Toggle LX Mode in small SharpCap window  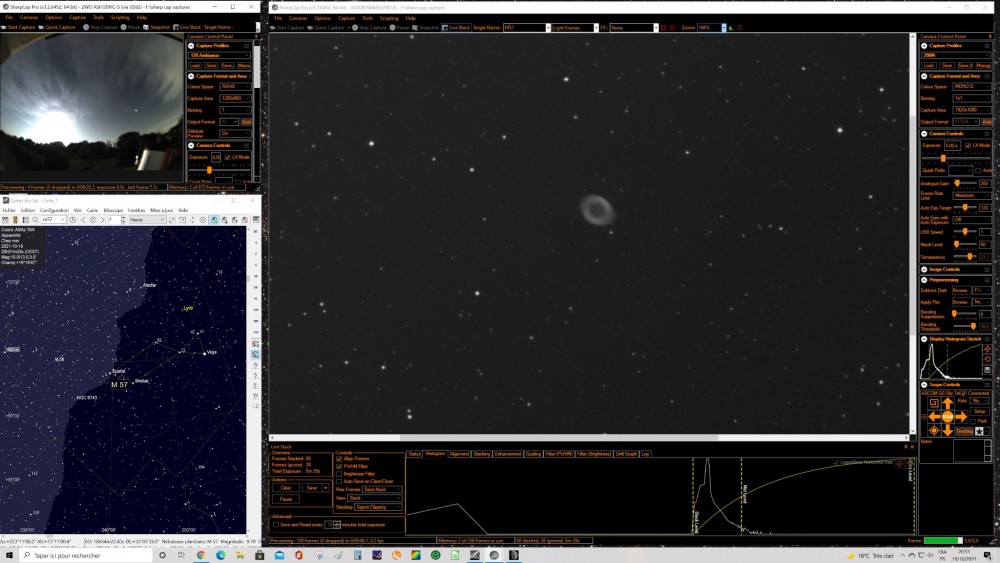pos(228,157)
